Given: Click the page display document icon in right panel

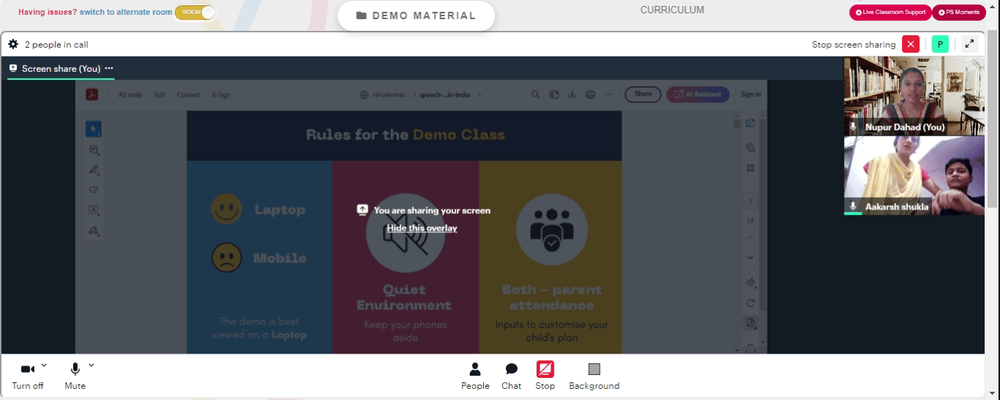Looking at the screenshot, I should click(x=751, y=323).
